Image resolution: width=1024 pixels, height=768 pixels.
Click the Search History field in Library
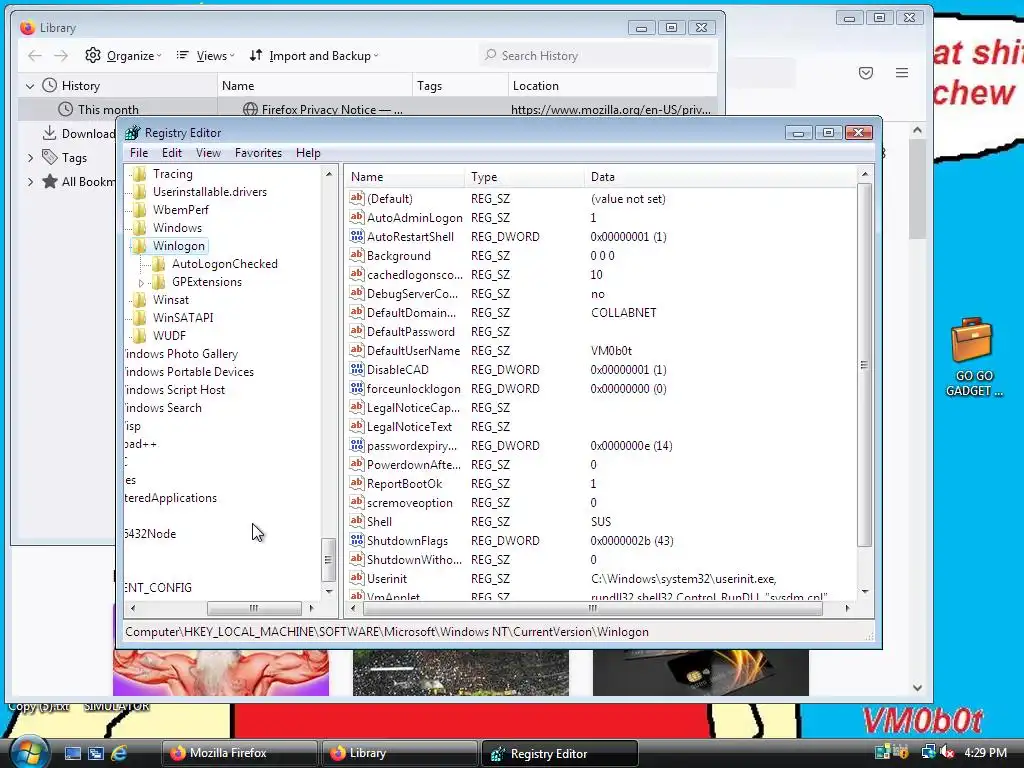tap(596, 56)
